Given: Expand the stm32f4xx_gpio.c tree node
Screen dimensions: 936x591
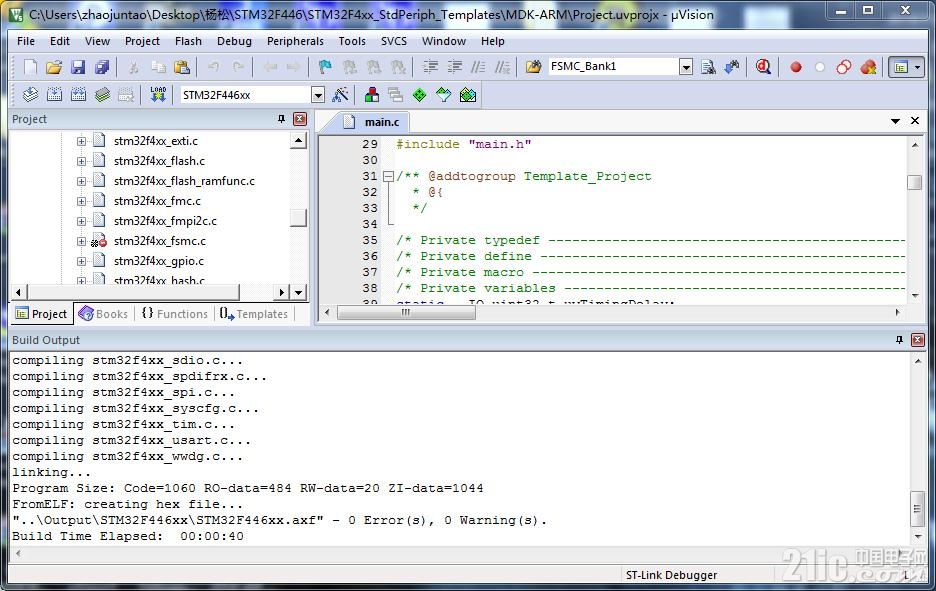Looking at the screenshot, I should [81, 261].
